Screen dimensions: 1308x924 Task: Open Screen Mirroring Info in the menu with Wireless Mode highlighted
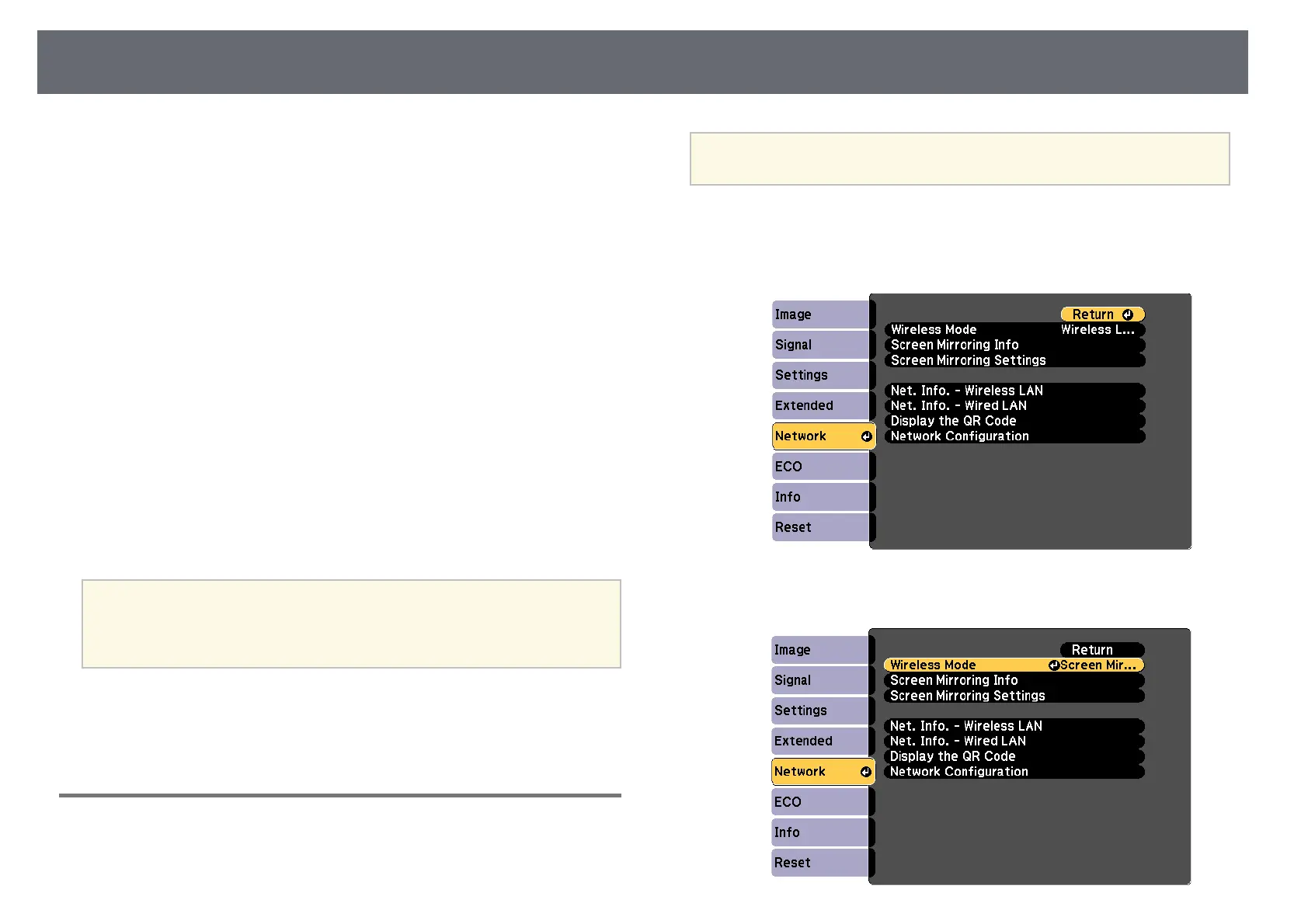pyautogui.click(x=1014, y=680)
